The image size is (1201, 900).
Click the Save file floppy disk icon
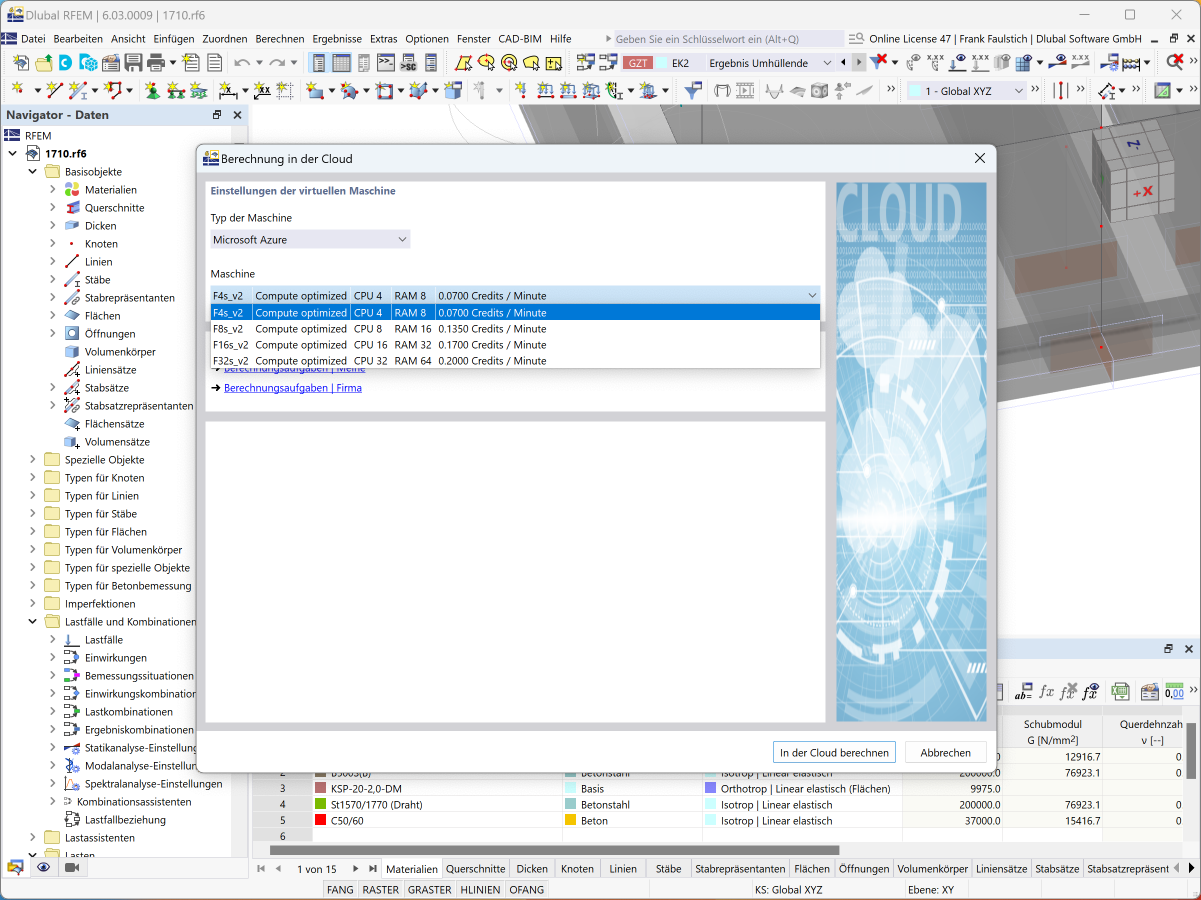tap(133, 62)
